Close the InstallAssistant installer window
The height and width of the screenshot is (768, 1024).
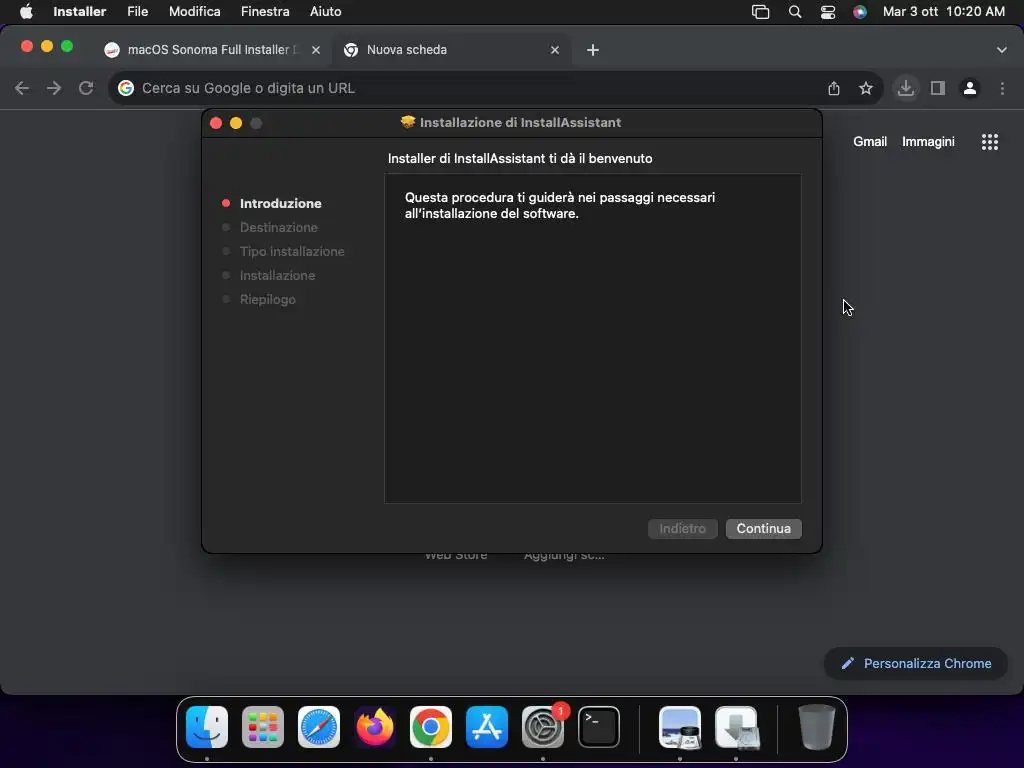(216, 123)
